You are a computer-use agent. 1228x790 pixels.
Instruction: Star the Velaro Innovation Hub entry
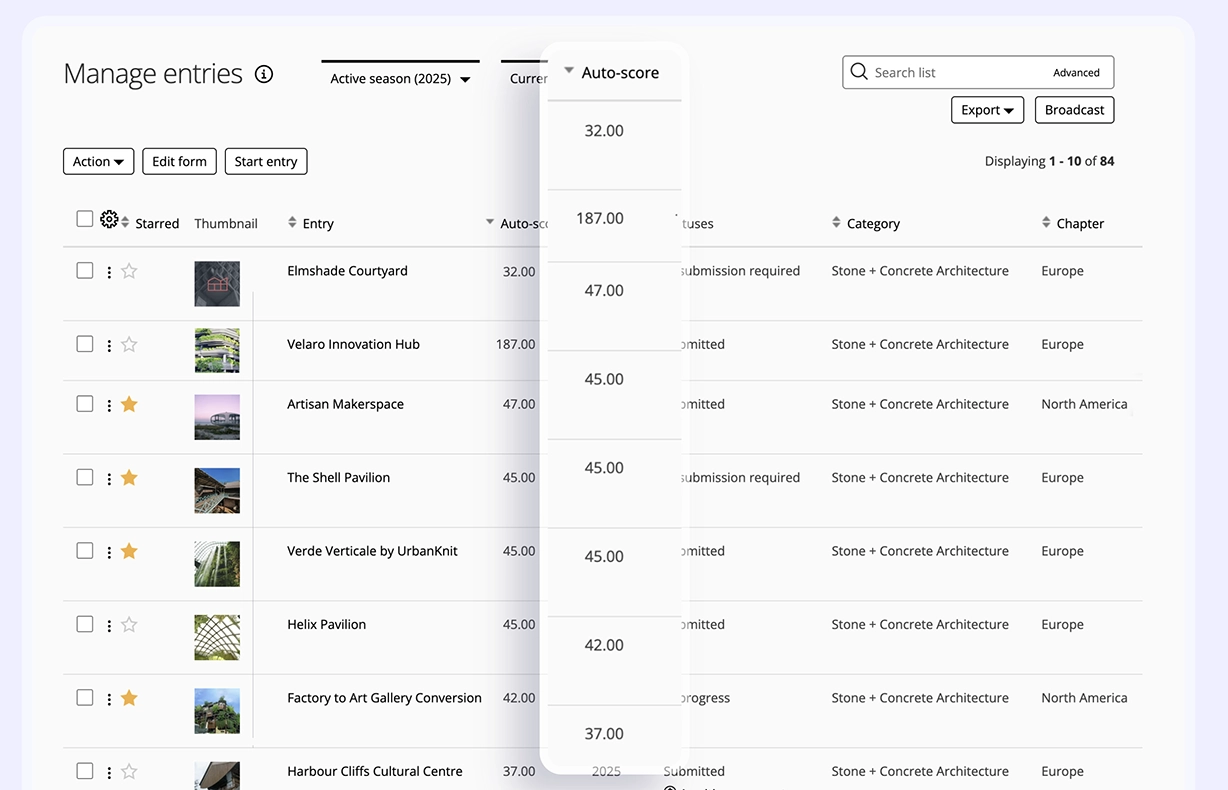[x=129, y=344]
